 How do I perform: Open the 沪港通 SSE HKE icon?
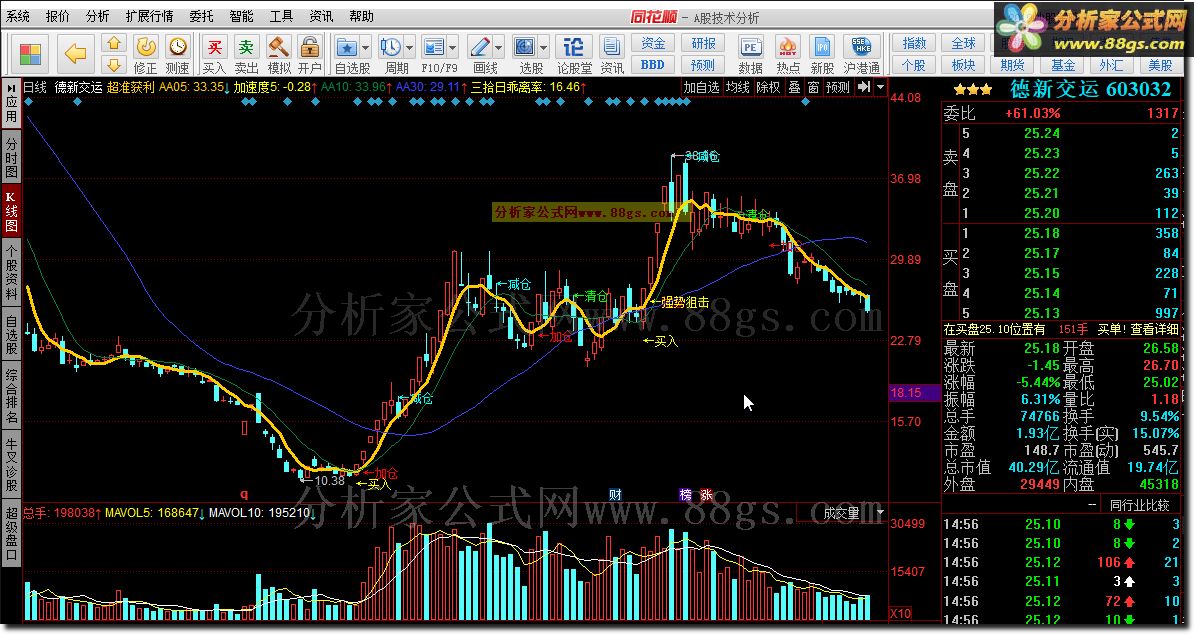click(861, 47)
